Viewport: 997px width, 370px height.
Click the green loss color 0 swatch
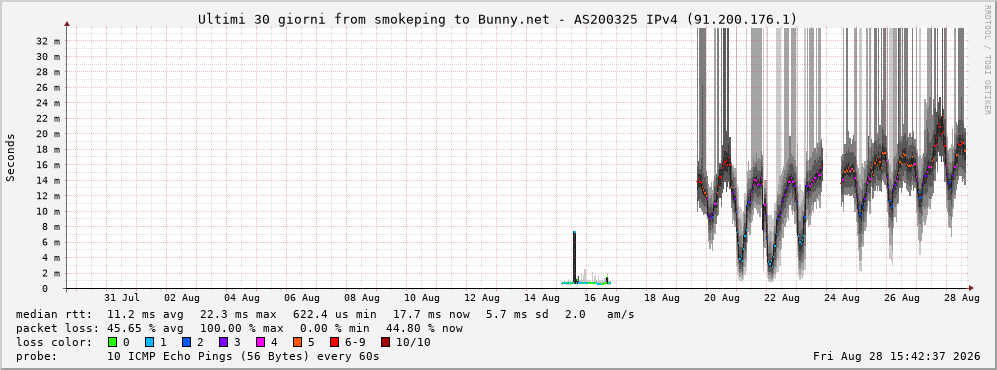113,342
